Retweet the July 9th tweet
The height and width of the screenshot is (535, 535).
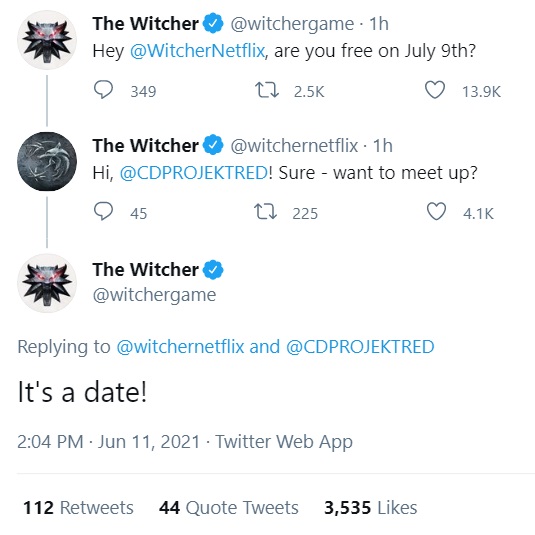(267, 90)
